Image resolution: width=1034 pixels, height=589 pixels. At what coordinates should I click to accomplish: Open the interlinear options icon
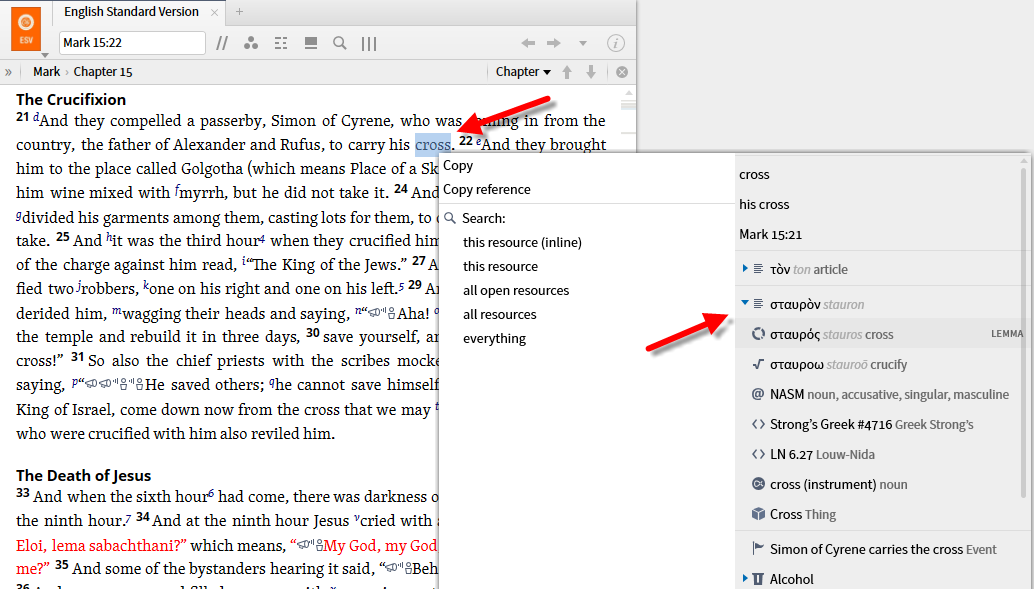click(x=281, y=44)
